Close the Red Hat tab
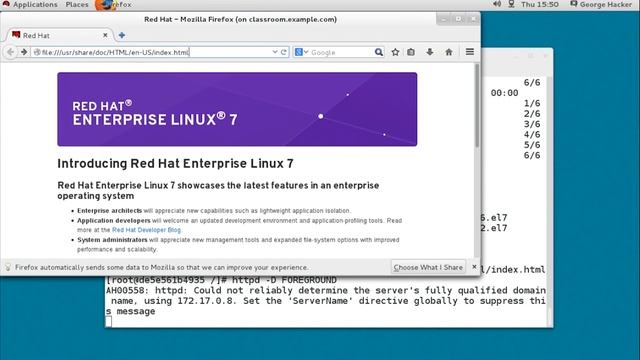The width and height of the screenshot is (640, 360). coord(105,35)
